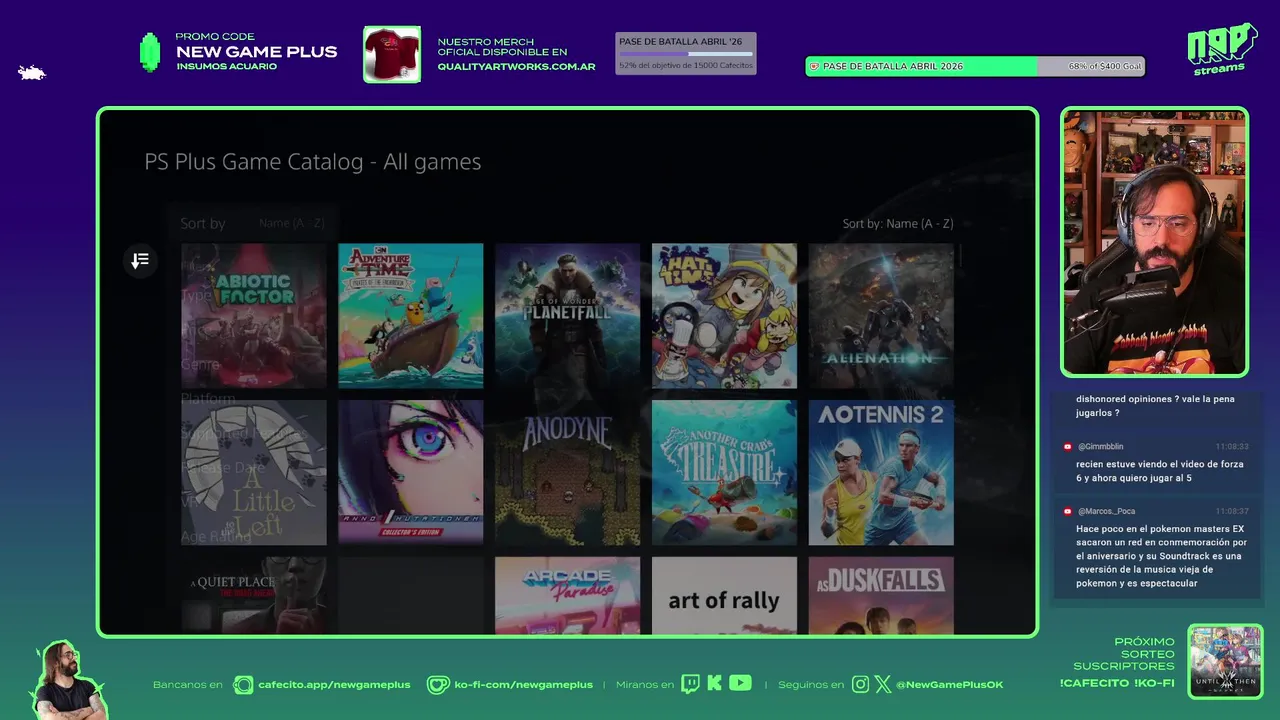Click the green Pase de Batalla Abril 2026 goal bar
This screenshot has width=1280, height=720.
point(975,66)
